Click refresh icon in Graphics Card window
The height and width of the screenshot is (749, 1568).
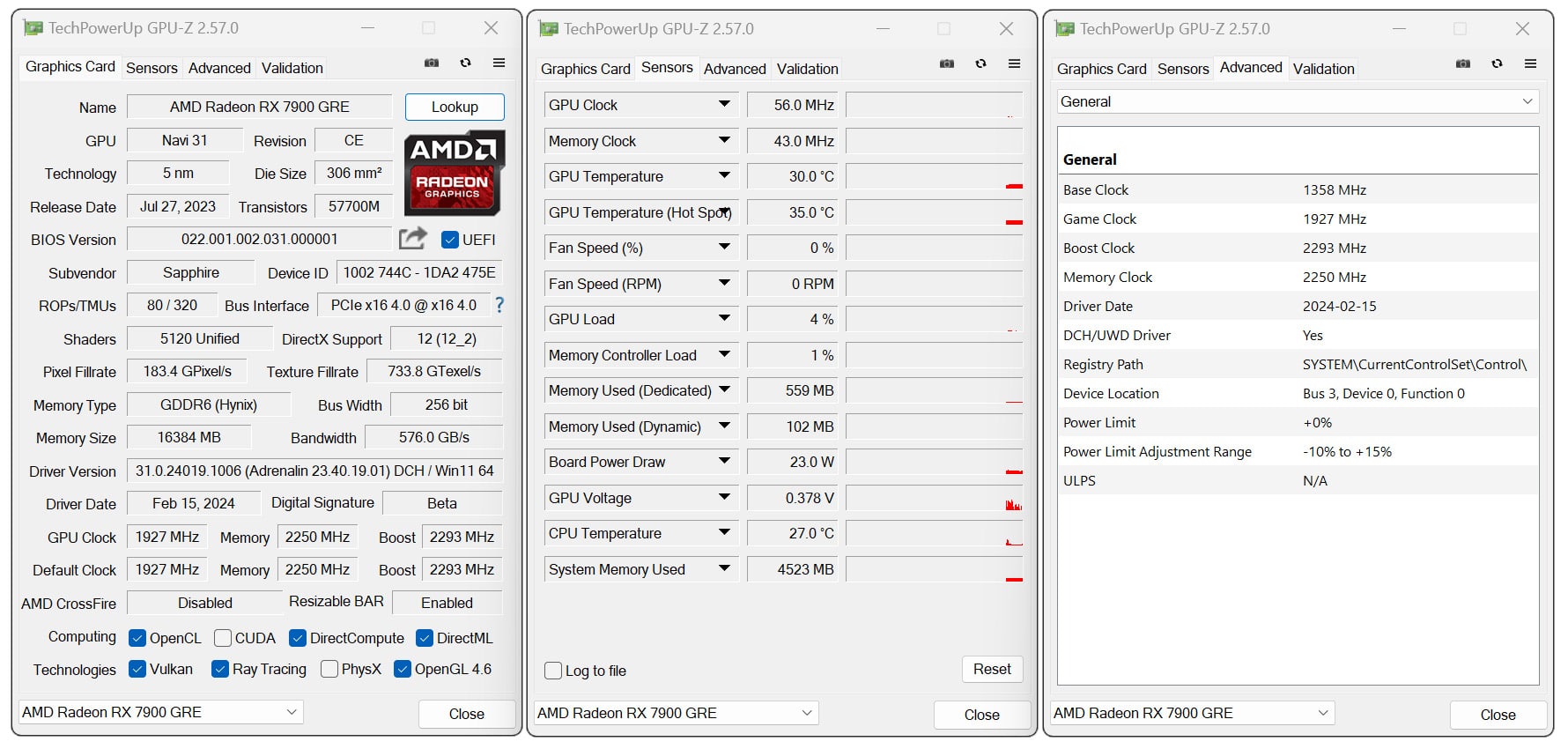[465, 63]
